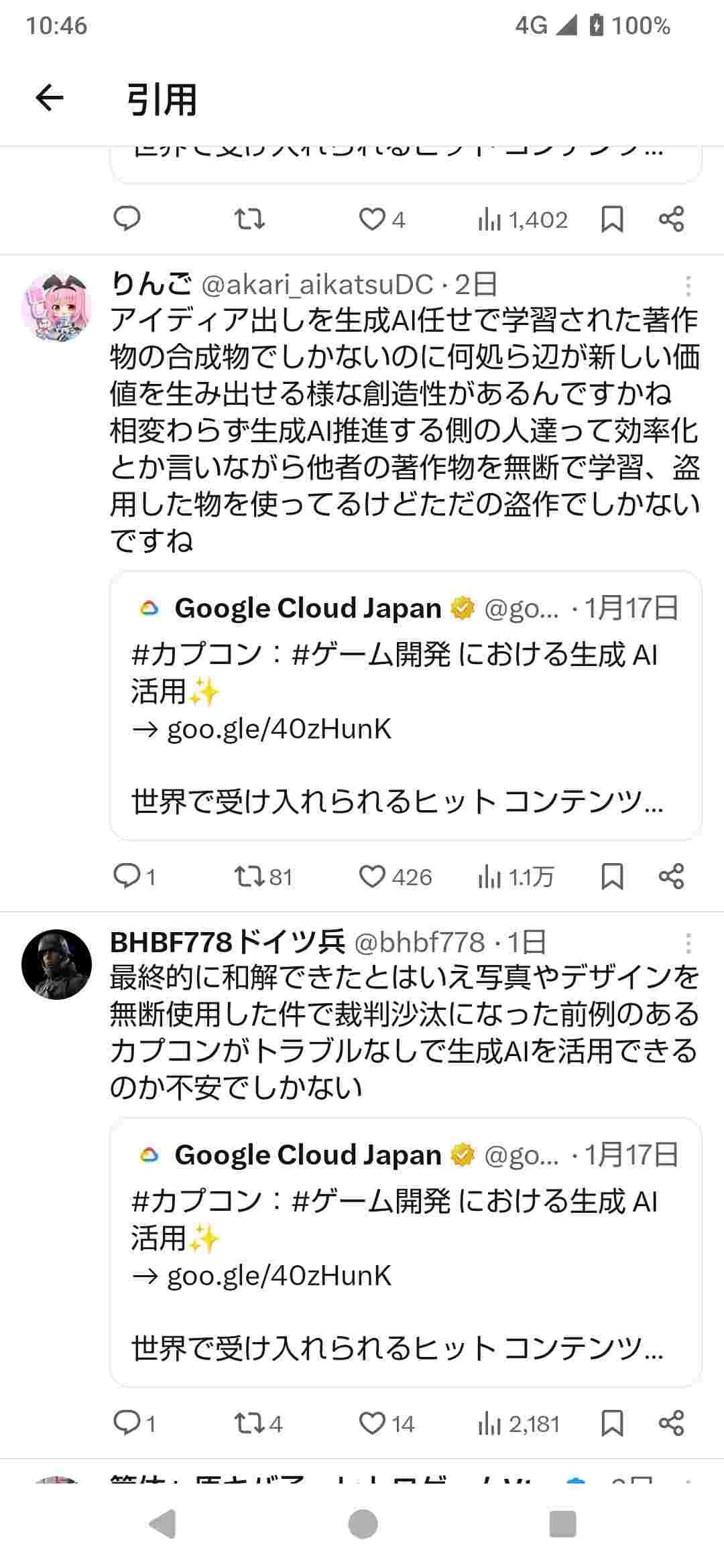Tap the back arrow beside 引用
Viewport: 724px width, 1568px height.
[49, 99]
